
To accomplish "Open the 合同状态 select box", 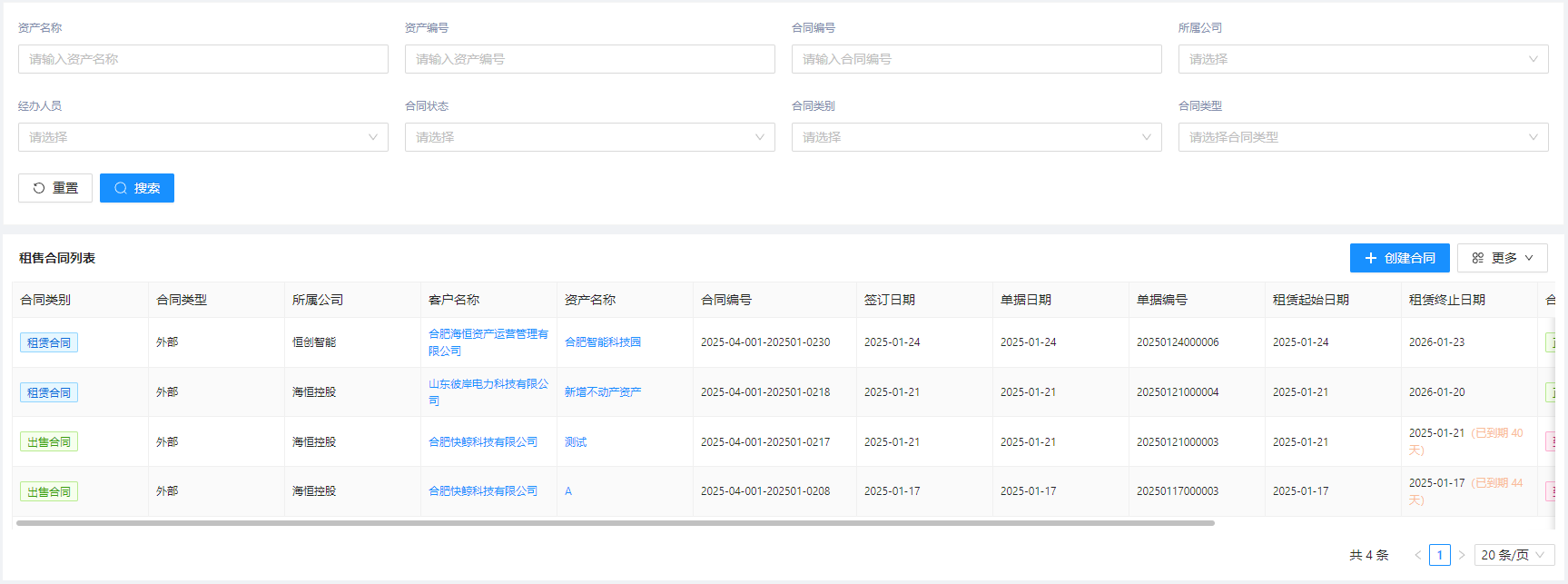I will tap(590, 137).
